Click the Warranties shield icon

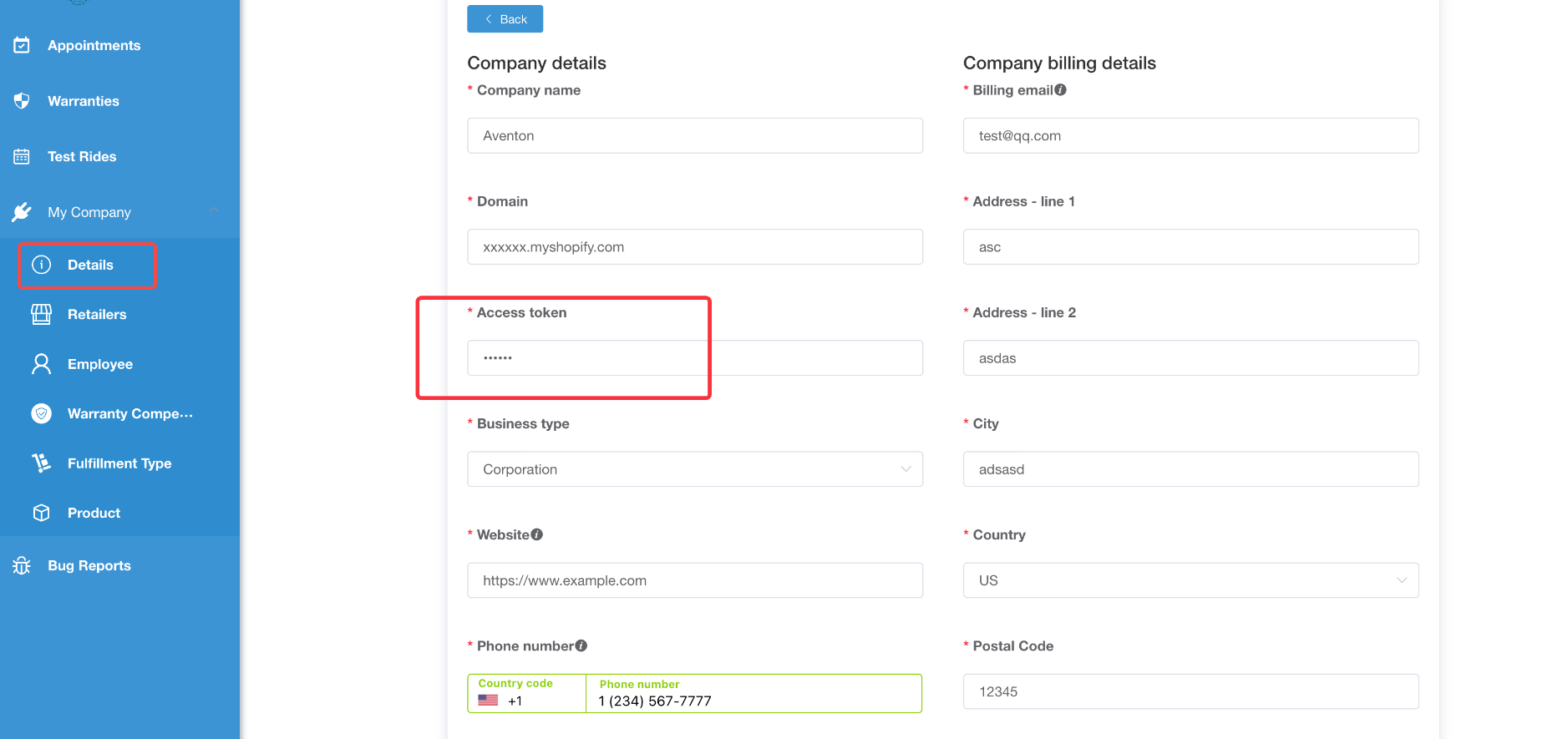click(x=22, y=101)
